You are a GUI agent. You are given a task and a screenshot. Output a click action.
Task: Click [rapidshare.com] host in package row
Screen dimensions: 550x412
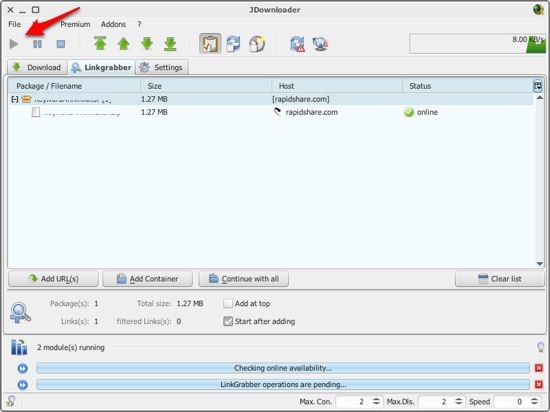[x=301, y=99]
